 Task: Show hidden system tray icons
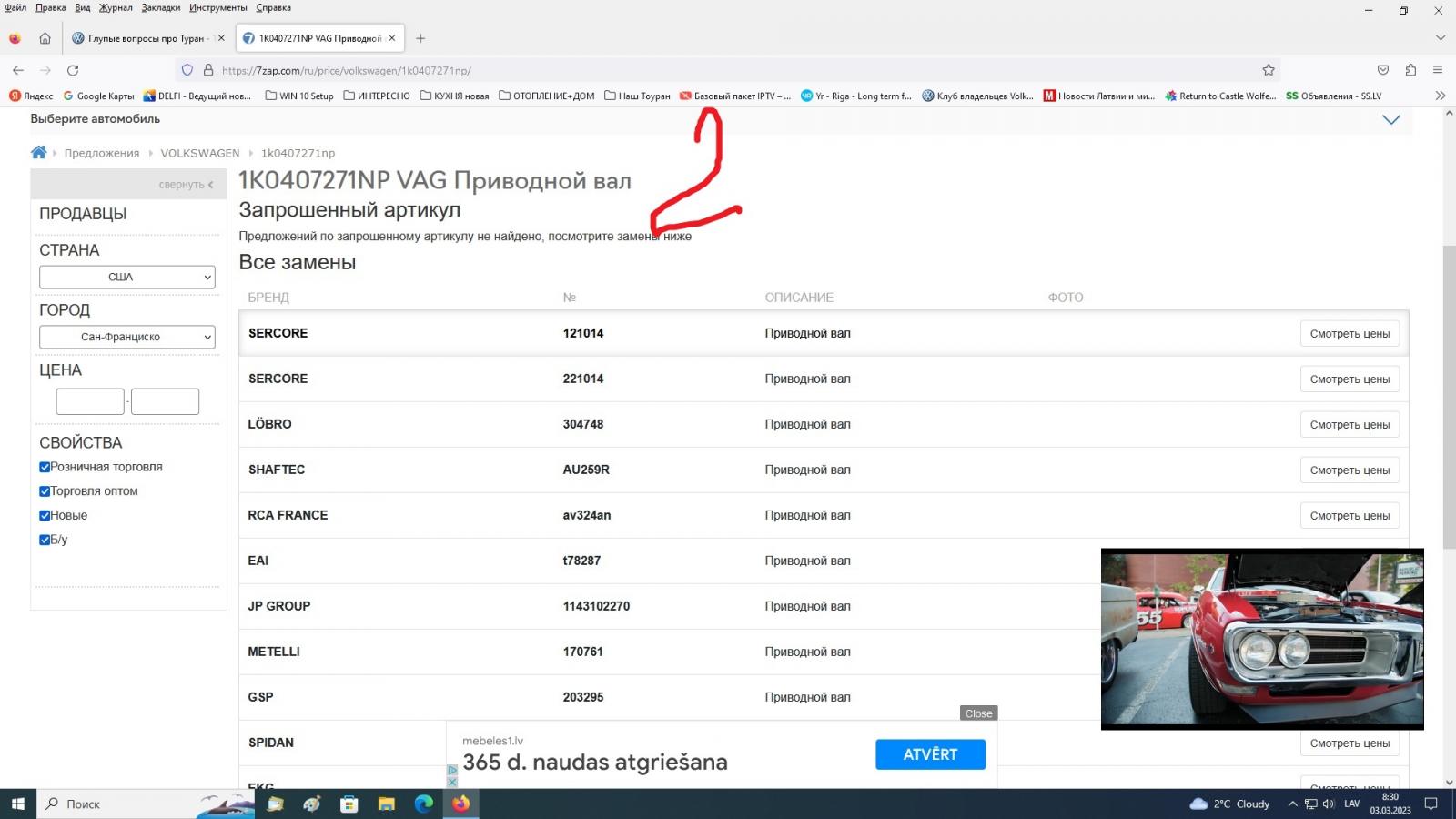1292,804
